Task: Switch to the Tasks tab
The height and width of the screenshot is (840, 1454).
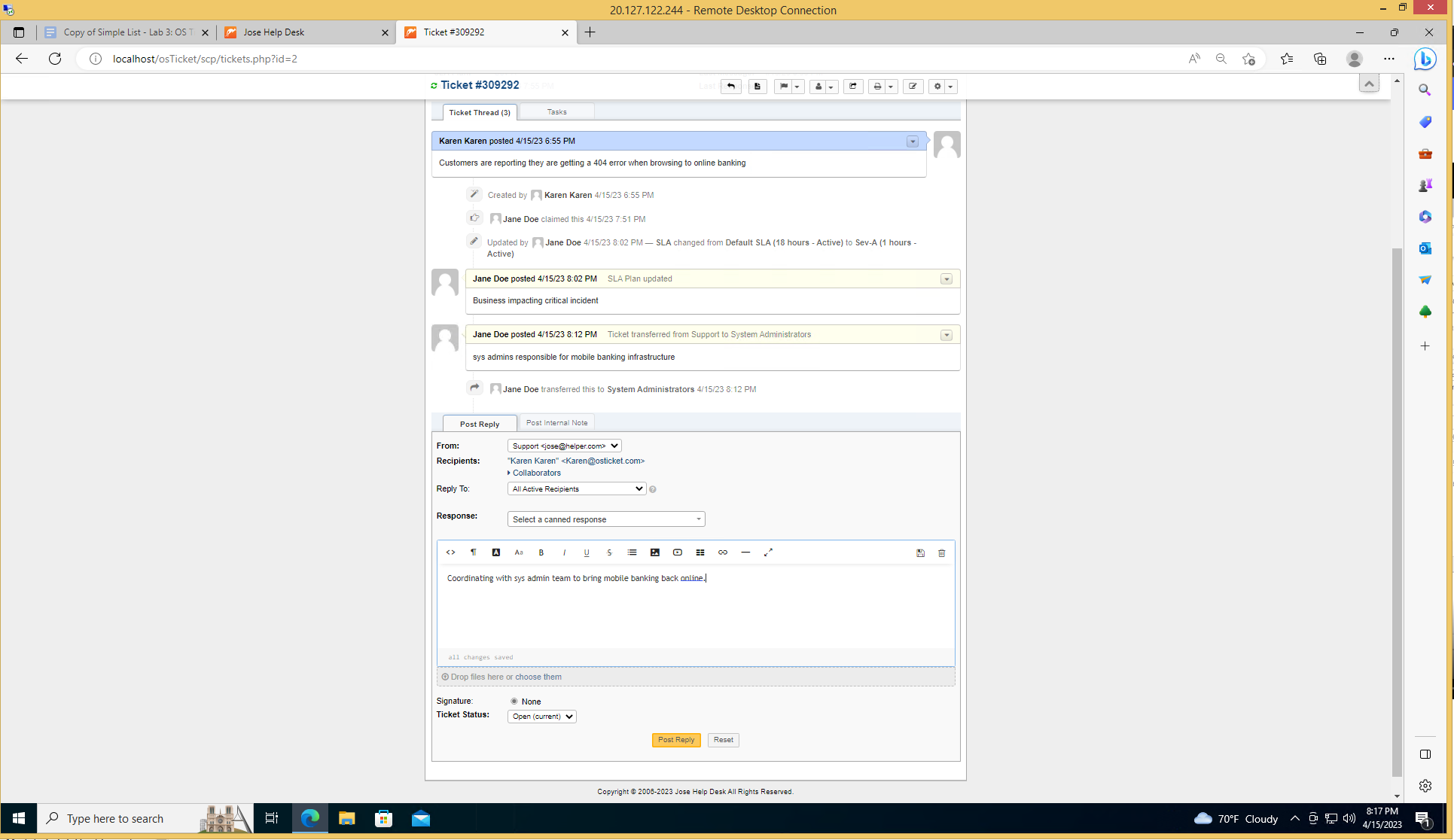Action: pos(556,111)
